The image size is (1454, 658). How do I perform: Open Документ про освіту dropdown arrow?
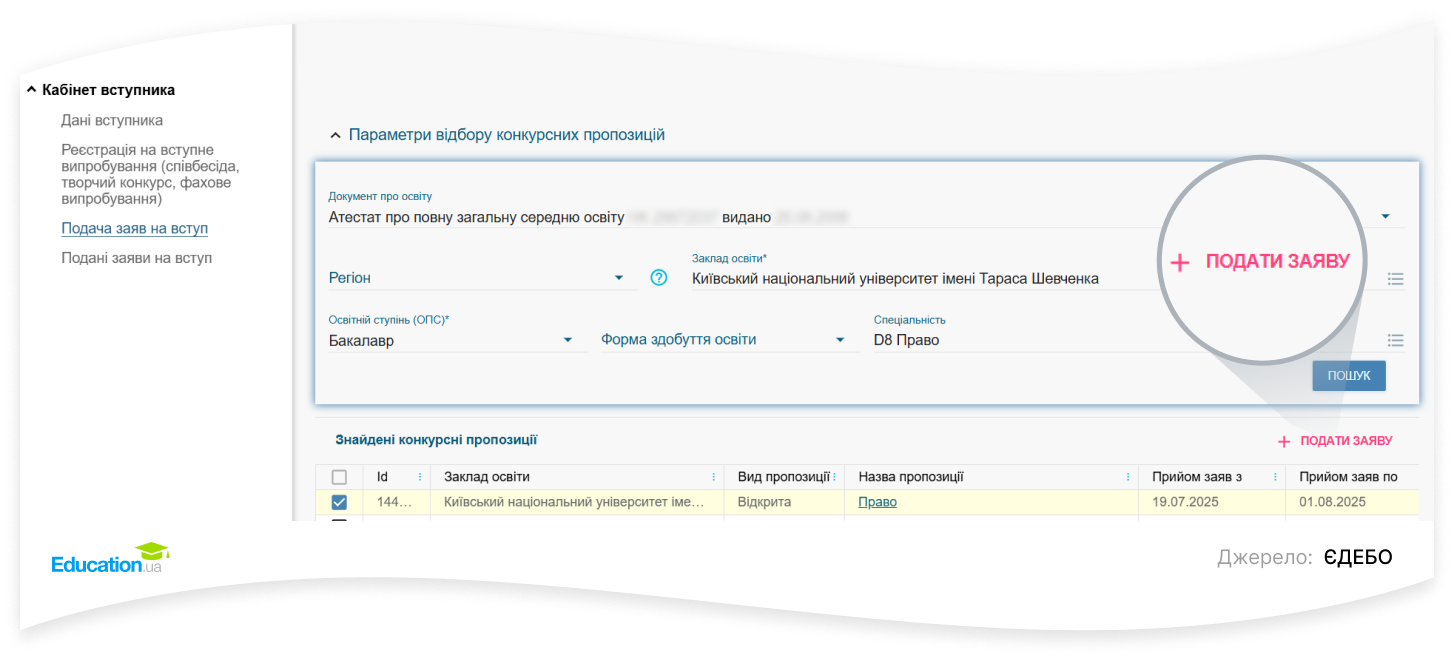click(1386, 216)
